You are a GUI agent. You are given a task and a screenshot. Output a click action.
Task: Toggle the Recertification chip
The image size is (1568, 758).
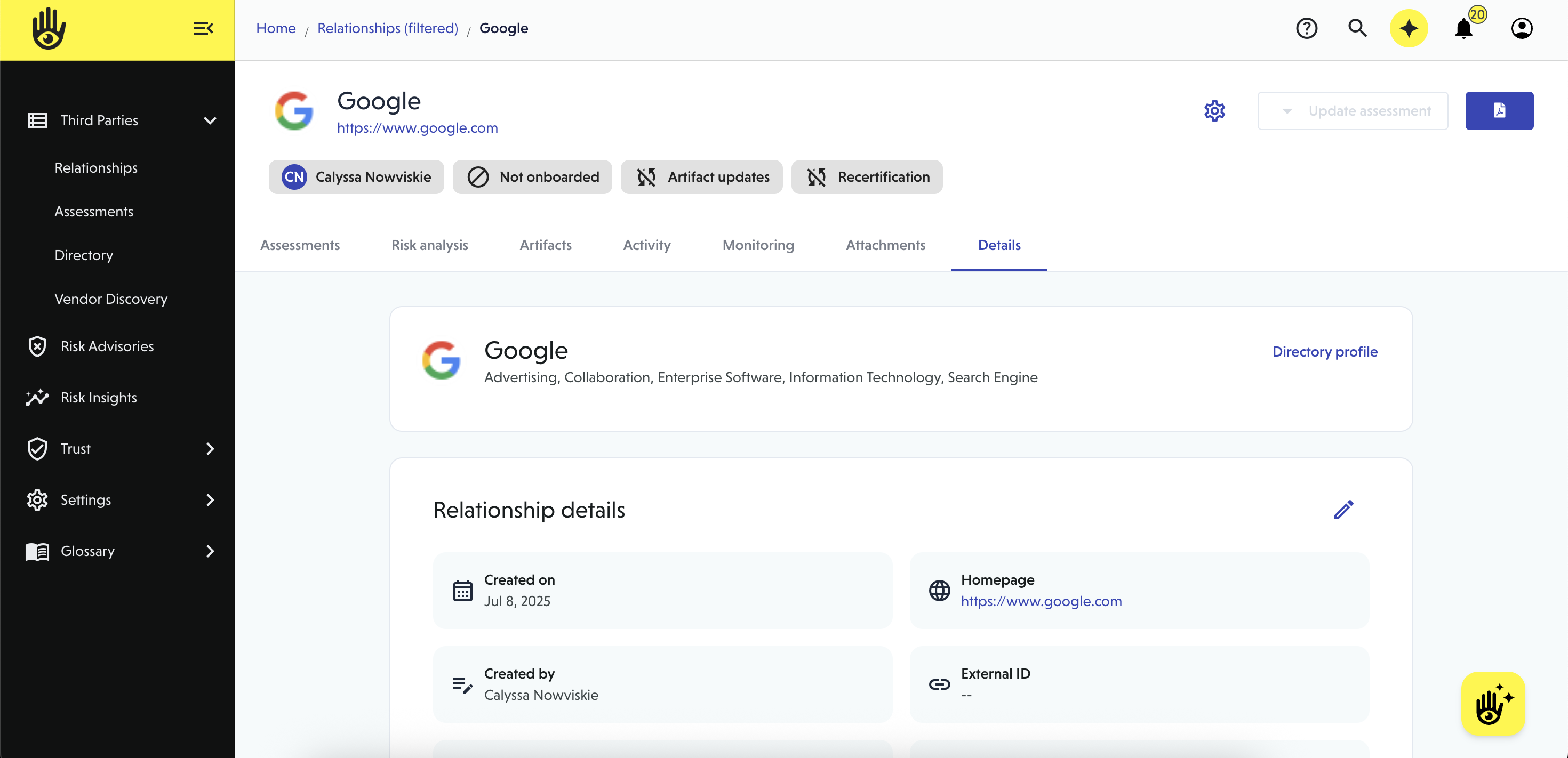click(866, 177)
